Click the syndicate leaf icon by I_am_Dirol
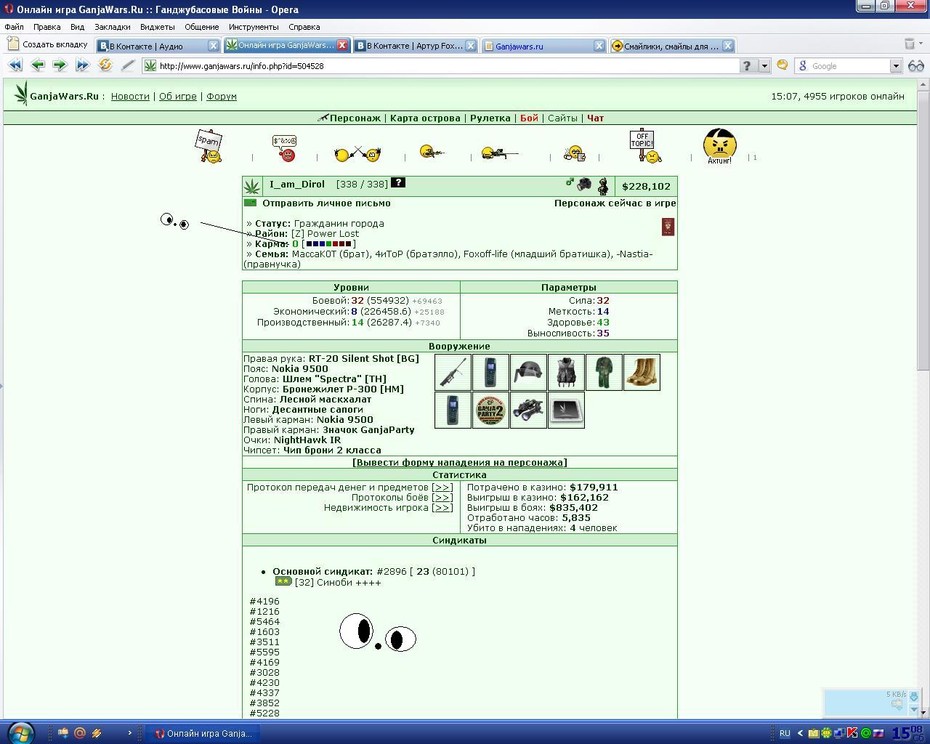This screenshot has width=930, height=744. coord(253,186)
